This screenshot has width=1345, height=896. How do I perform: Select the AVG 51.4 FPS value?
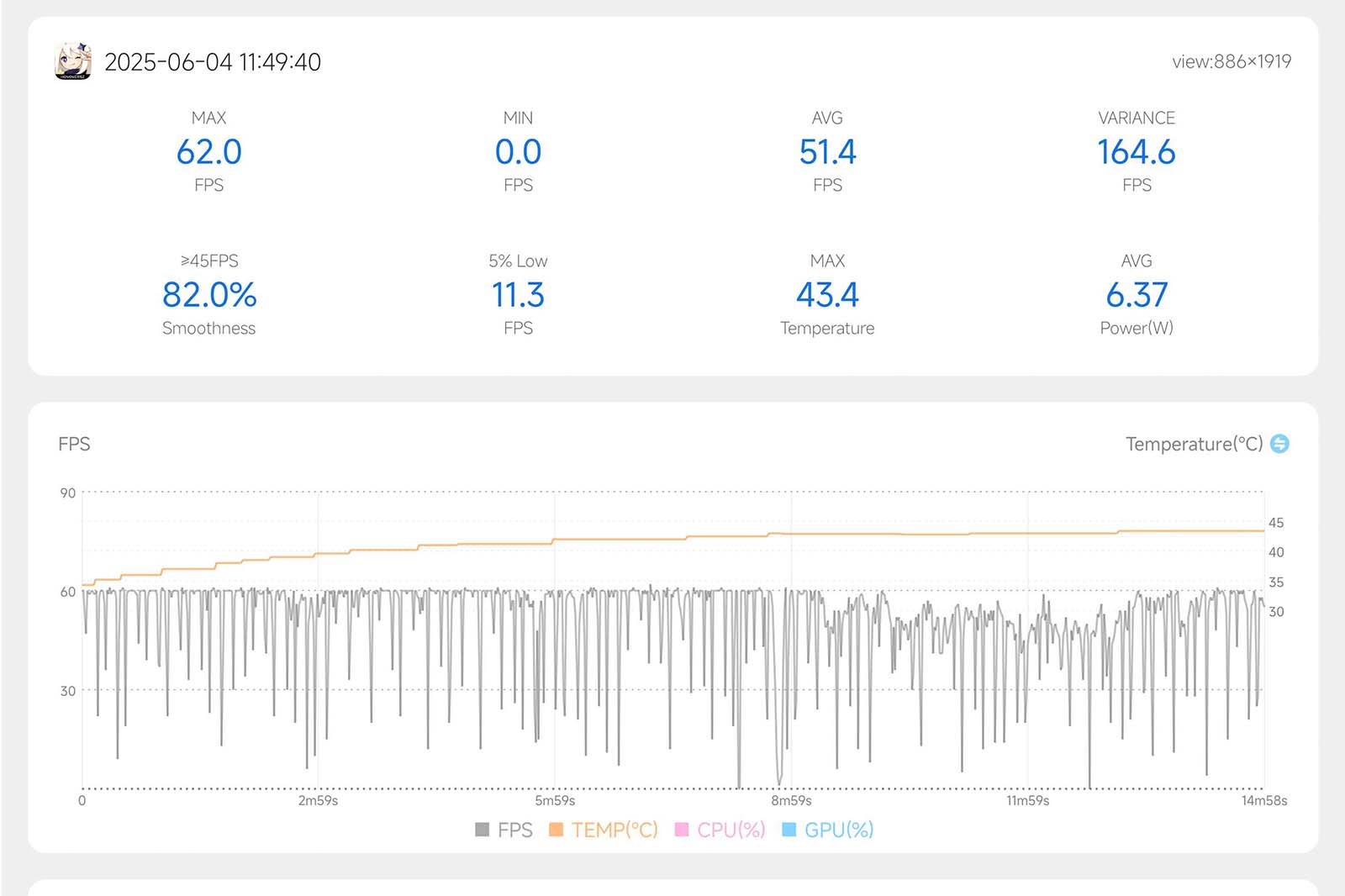point(827,152)
